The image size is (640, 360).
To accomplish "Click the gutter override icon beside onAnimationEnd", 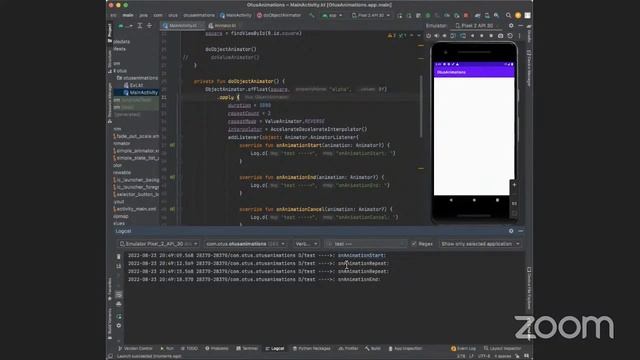I will pyautogui.click(x=172, y=177).
